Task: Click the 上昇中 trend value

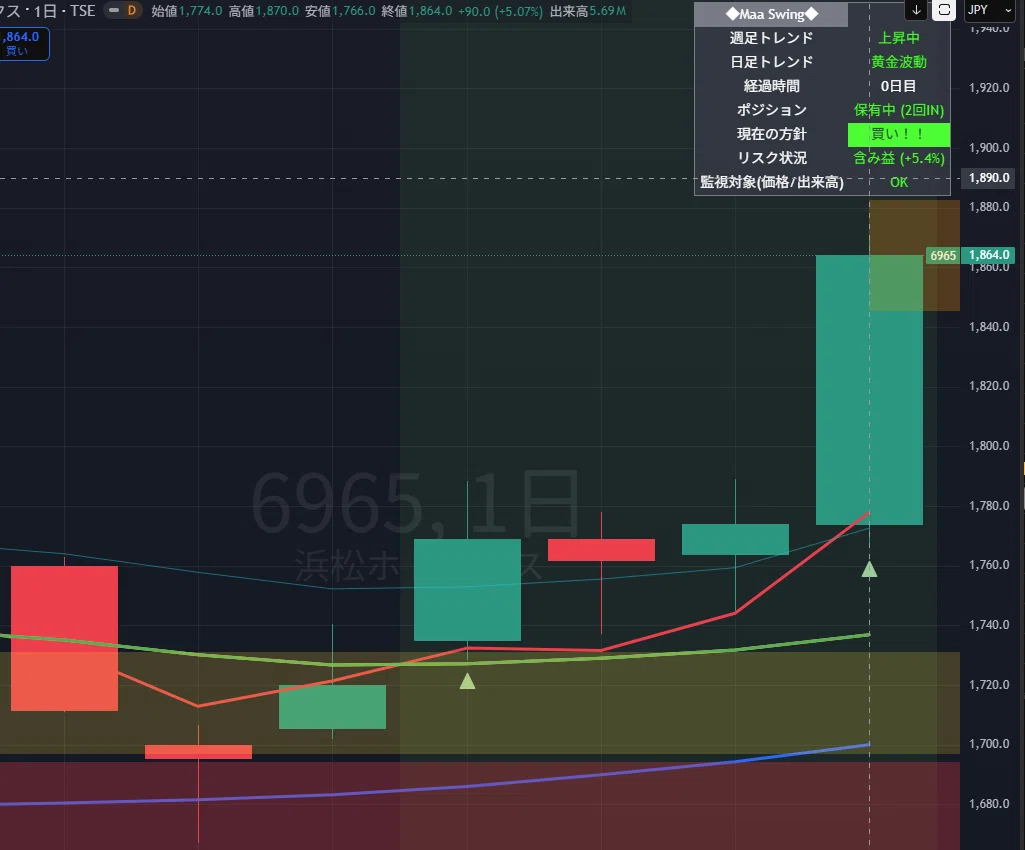Action: pyautogui.click(x=899, y=38)
